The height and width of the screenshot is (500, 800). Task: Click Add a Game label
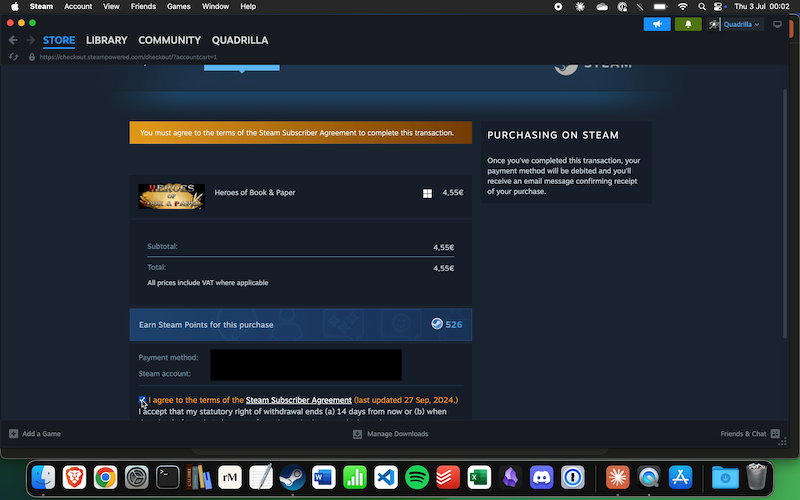click(x=41, y=434)
